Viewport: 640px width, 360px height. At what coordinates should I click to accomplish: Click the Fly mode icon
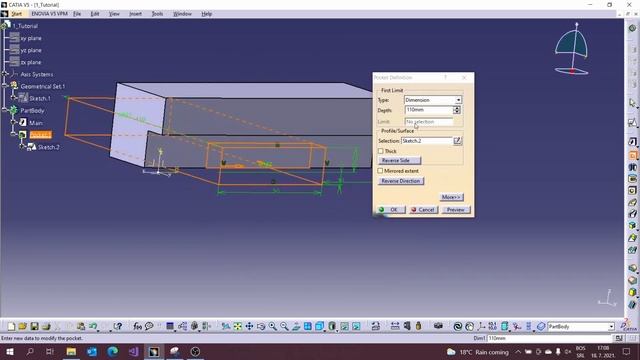(x=226, y=326)
